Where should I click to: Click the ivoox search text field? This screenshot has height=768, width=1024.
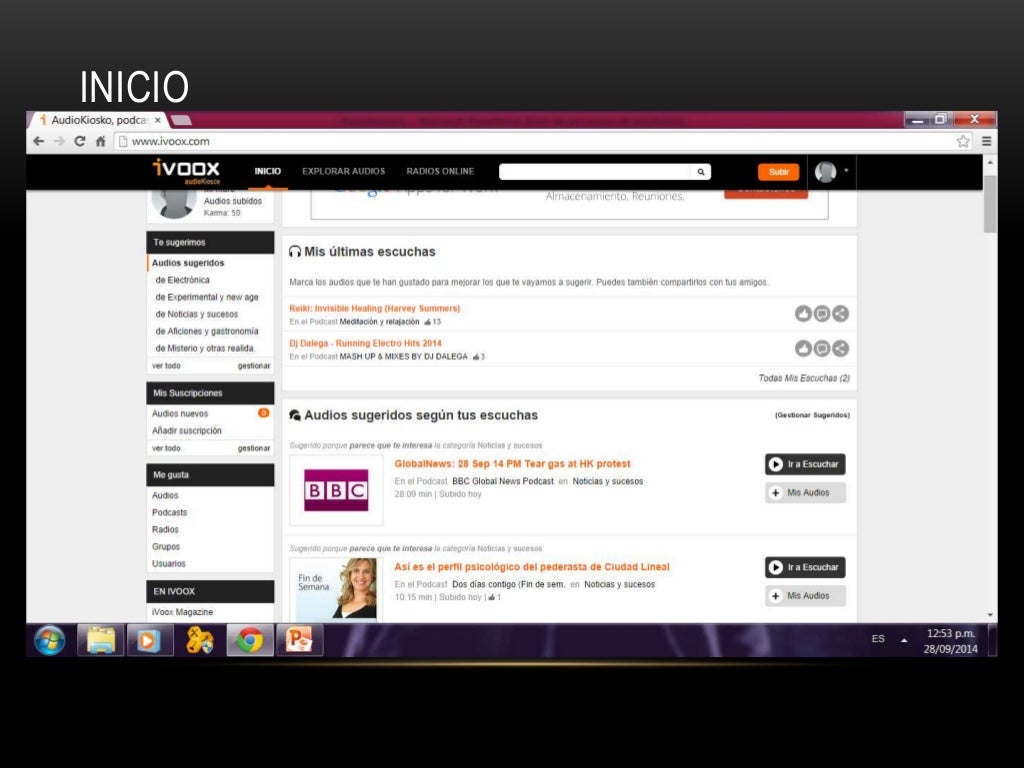pos(594,172)
